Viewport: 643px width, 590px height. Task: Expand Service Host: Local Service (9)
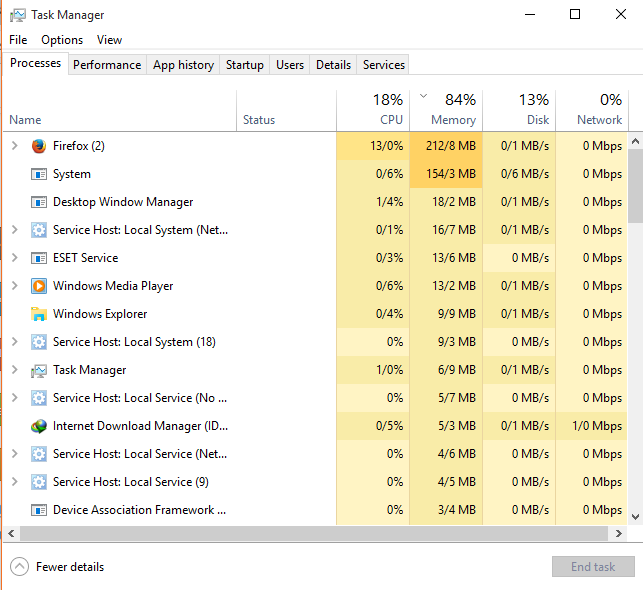[x=15, y=481]
